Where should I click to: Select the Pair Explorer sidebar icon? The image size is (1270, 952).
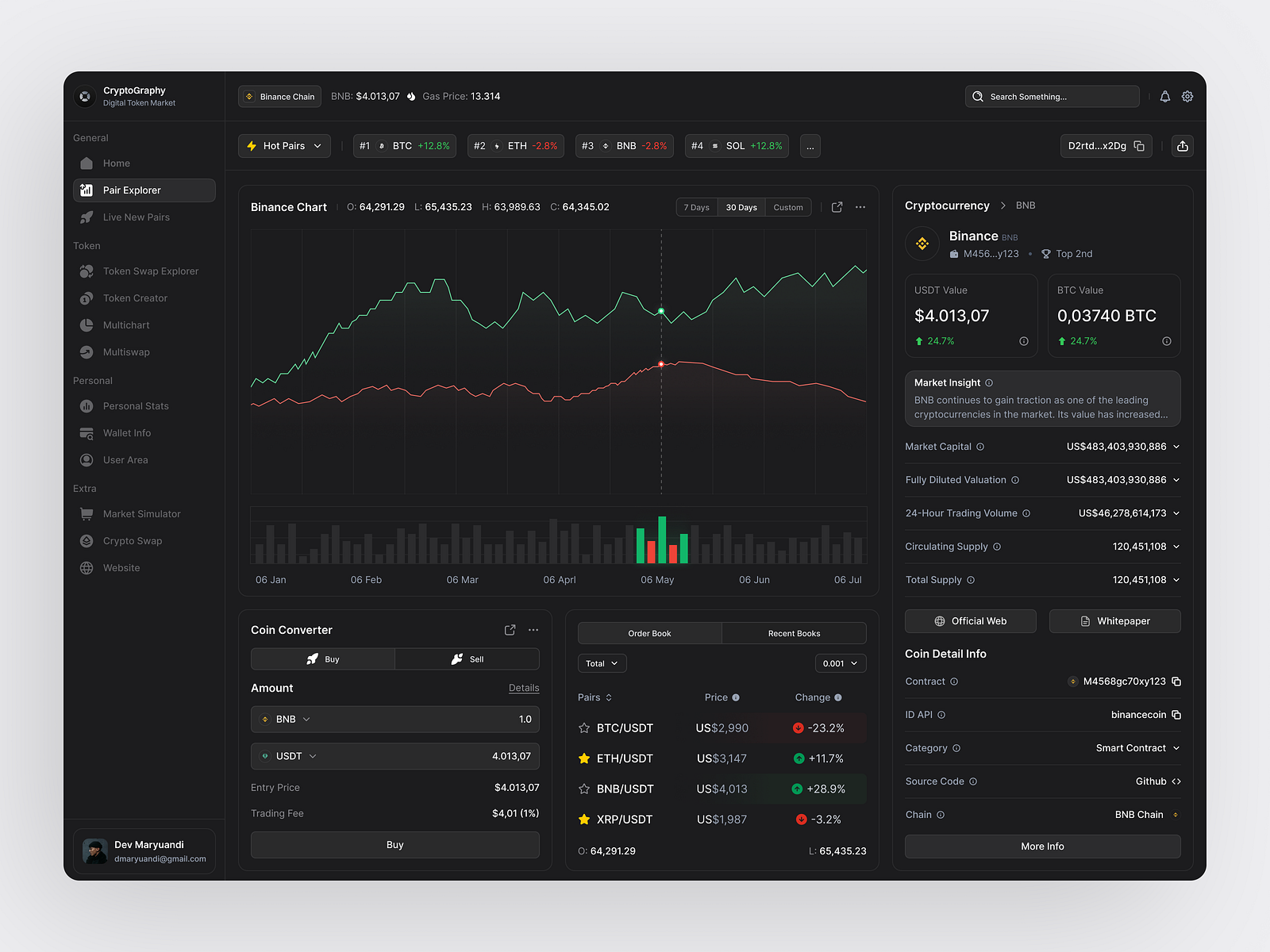coord(88,190)
